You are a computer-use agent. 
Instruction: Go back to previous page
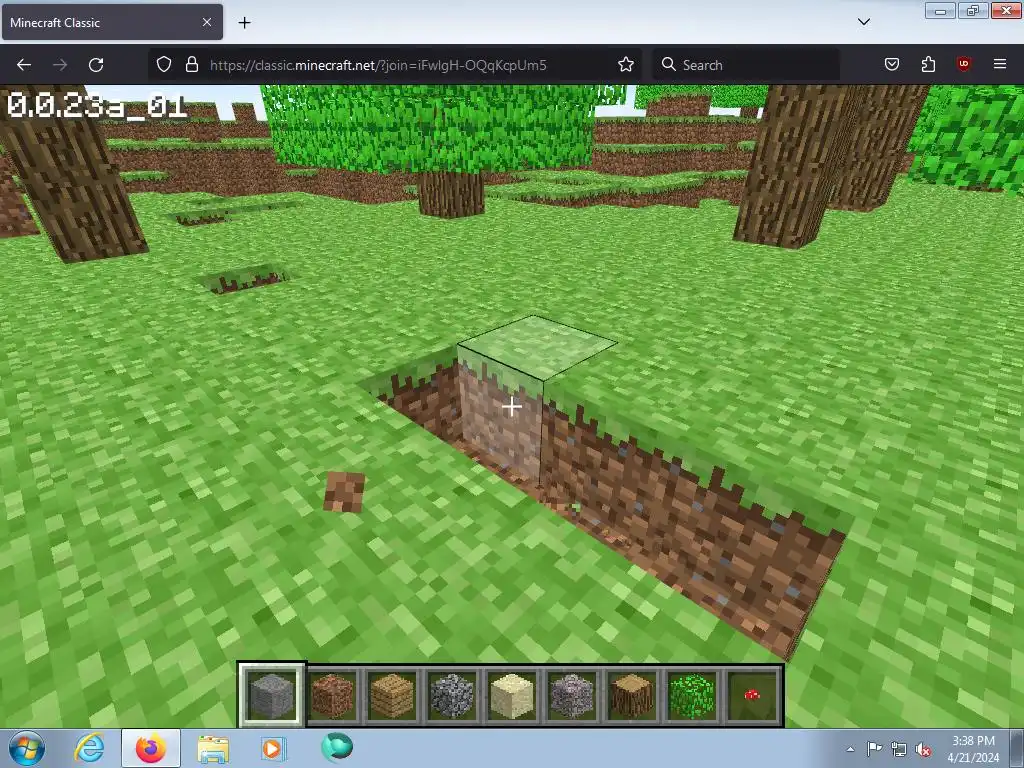(24, 65)
